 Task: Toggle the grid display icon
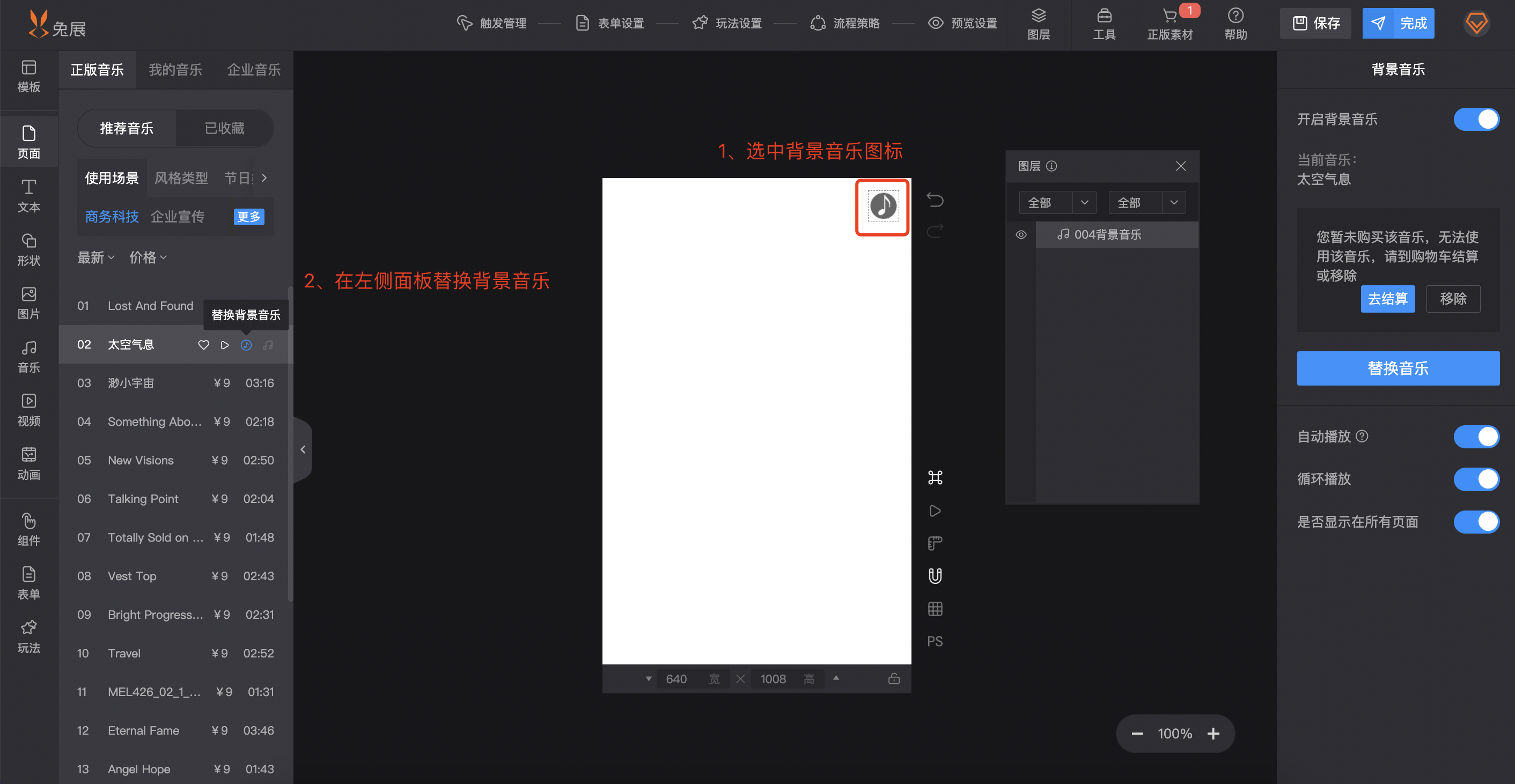(935, 608)
